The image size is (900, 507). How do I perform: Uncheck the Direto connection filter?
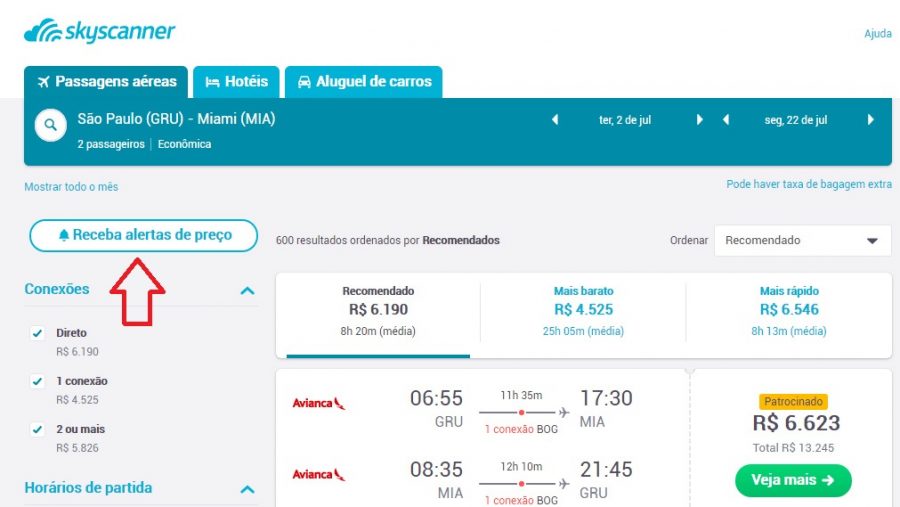[x=38, y=333]
